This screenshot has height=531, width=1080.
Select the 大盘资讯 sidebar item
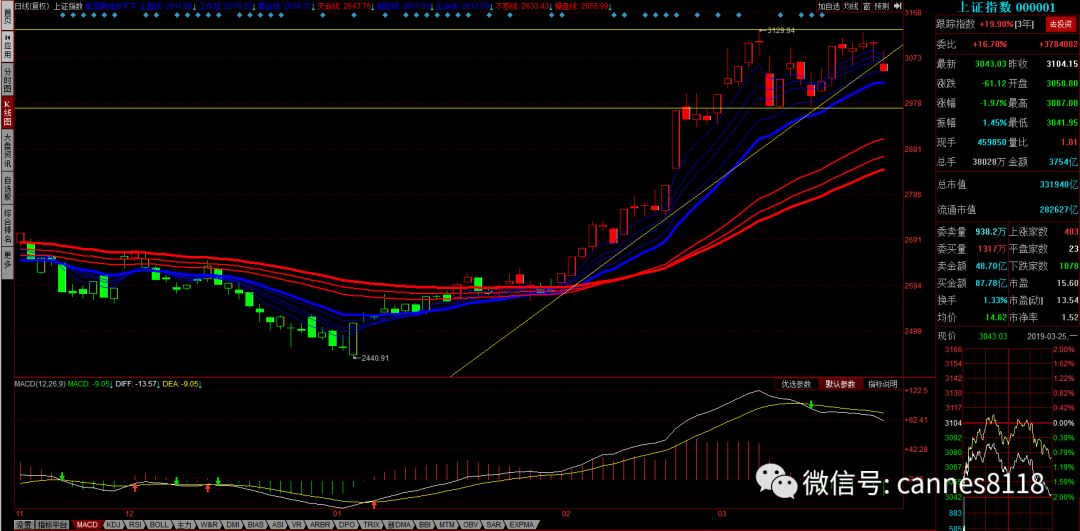(x=6, y=149)
